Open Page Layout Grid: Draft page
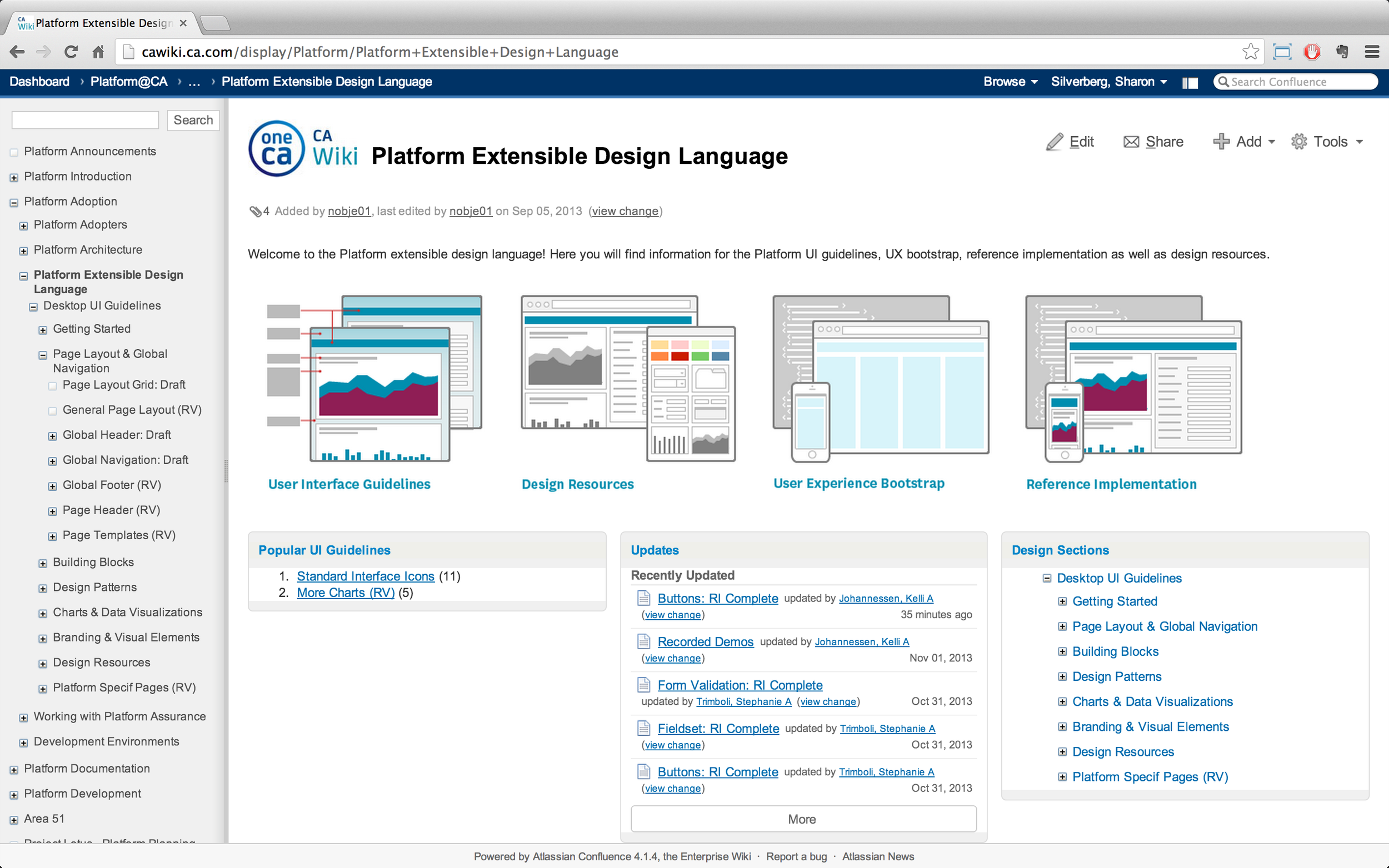Screen dimensions: 1389x868 point(123,385)
